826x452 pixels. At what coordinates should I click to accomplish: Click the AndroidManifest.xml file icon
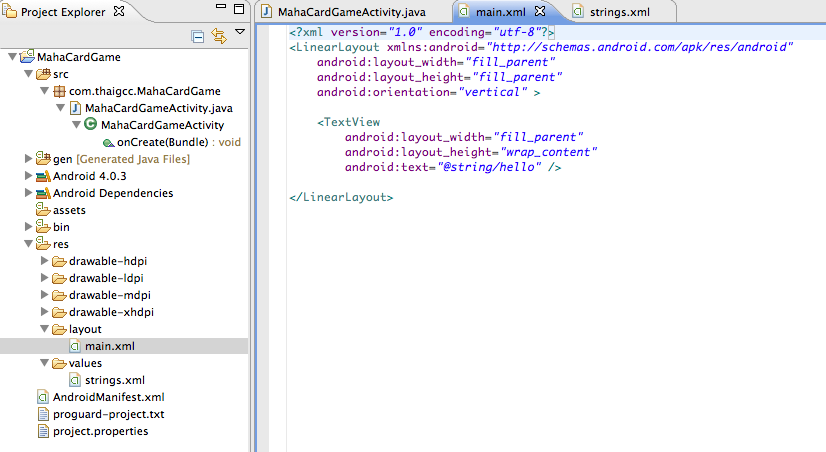coord(43,397)
